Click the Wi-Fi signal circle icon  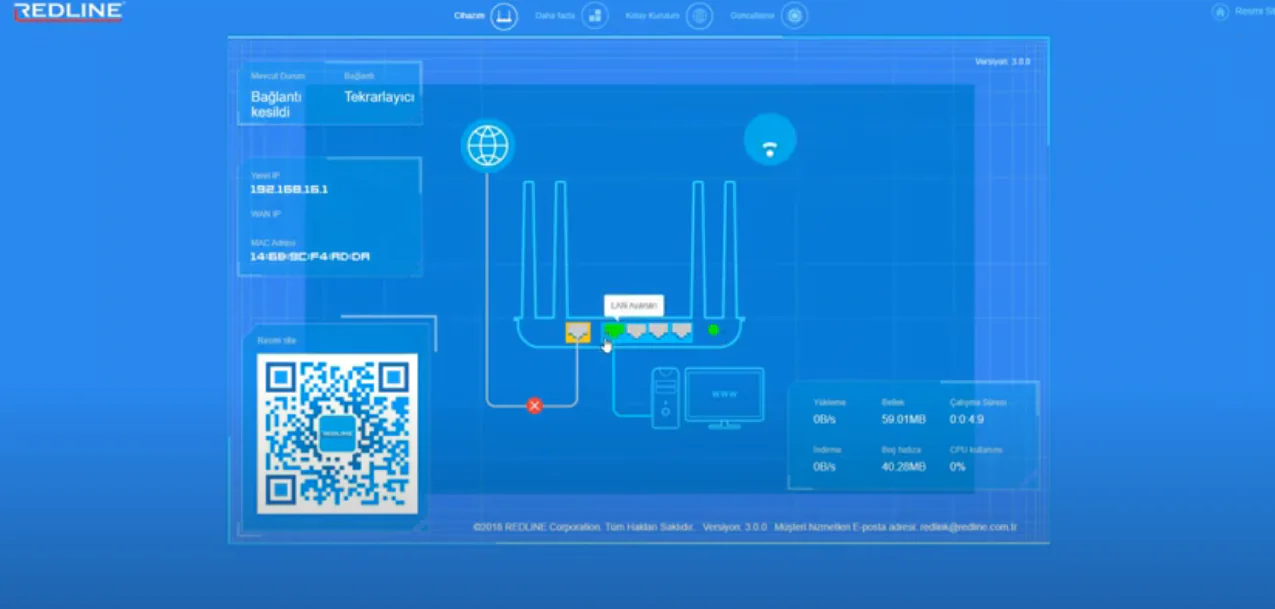tap(770, 140)
